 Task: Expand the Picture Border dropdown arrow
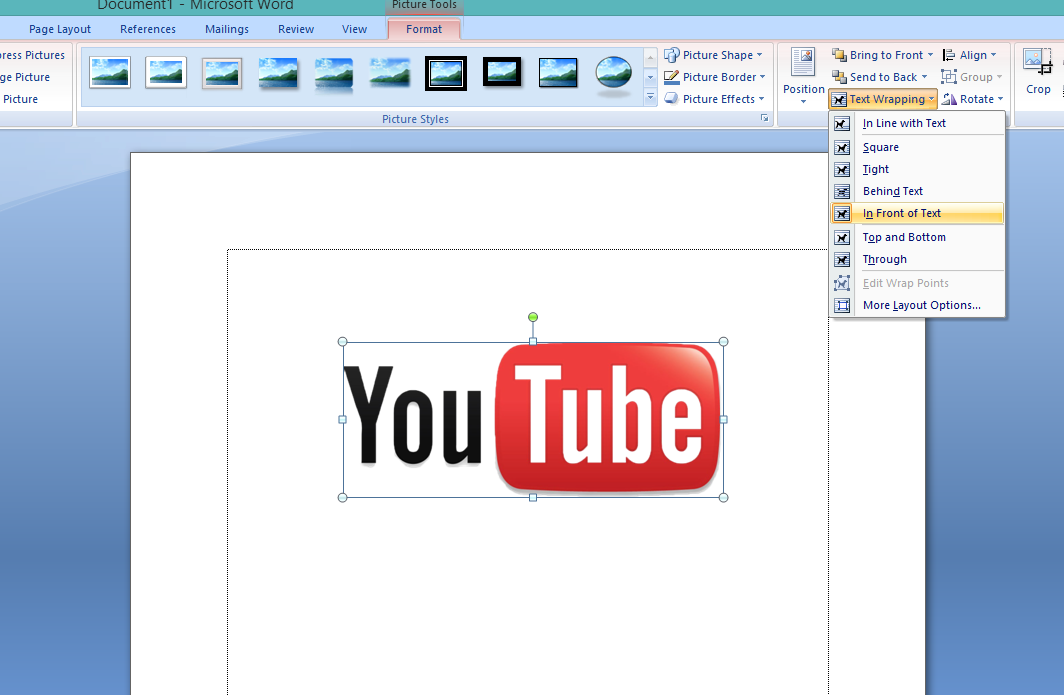click(x=763, y=77)
